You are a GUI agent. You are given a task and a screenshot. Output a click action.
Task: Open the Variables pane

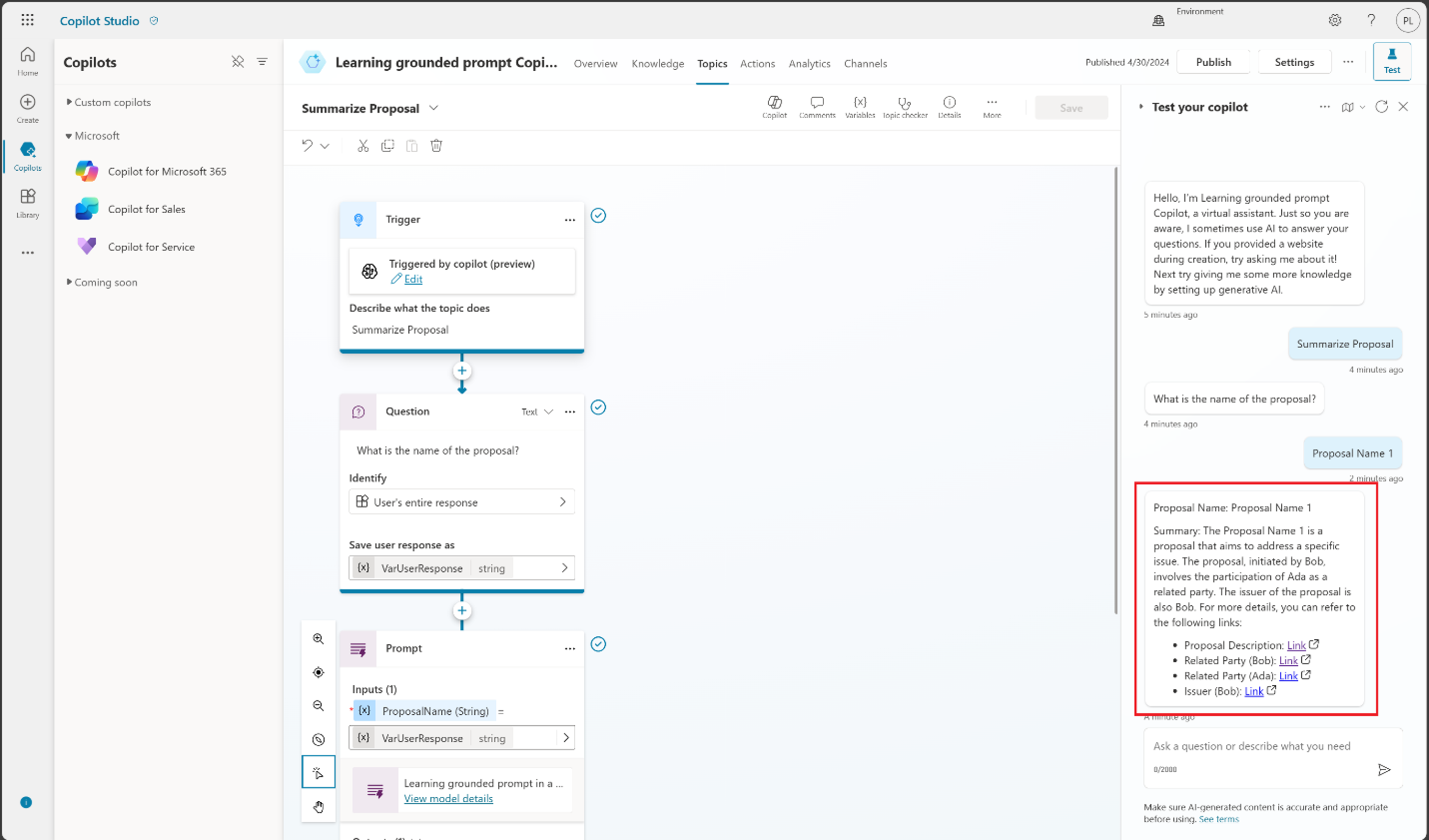[x=860, y=106]
